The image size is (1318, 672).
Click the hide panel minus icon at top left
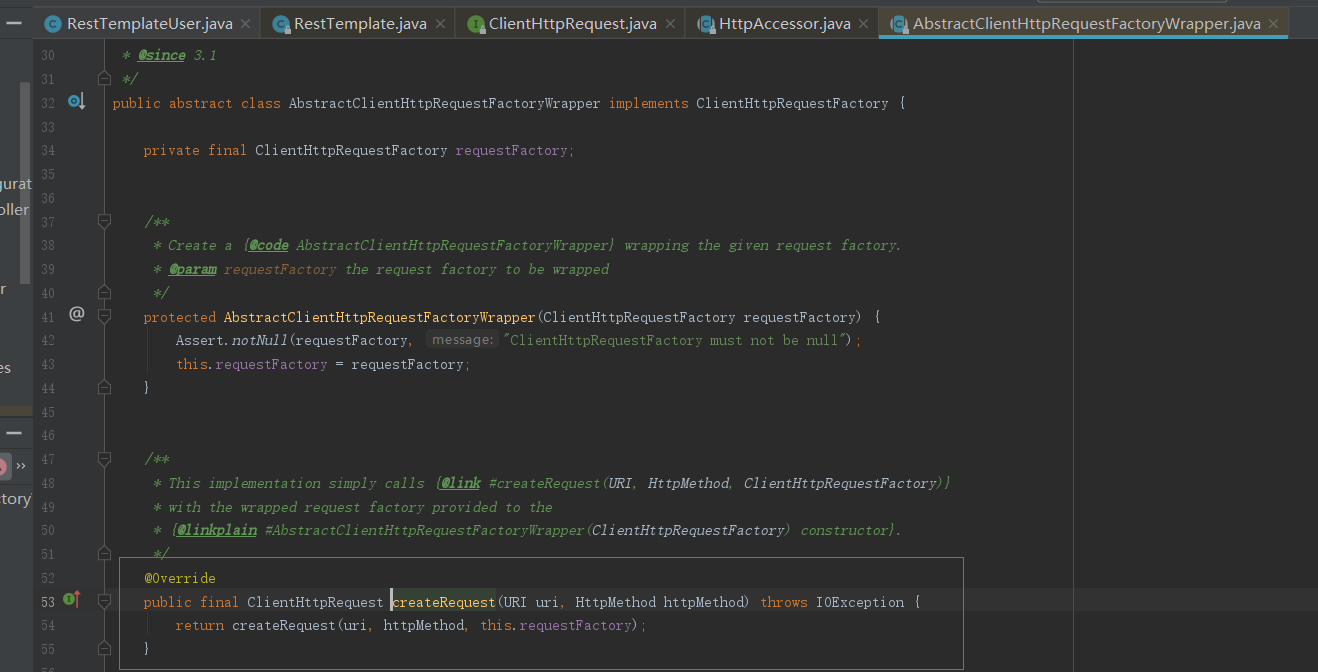click(x=14, y=21)
